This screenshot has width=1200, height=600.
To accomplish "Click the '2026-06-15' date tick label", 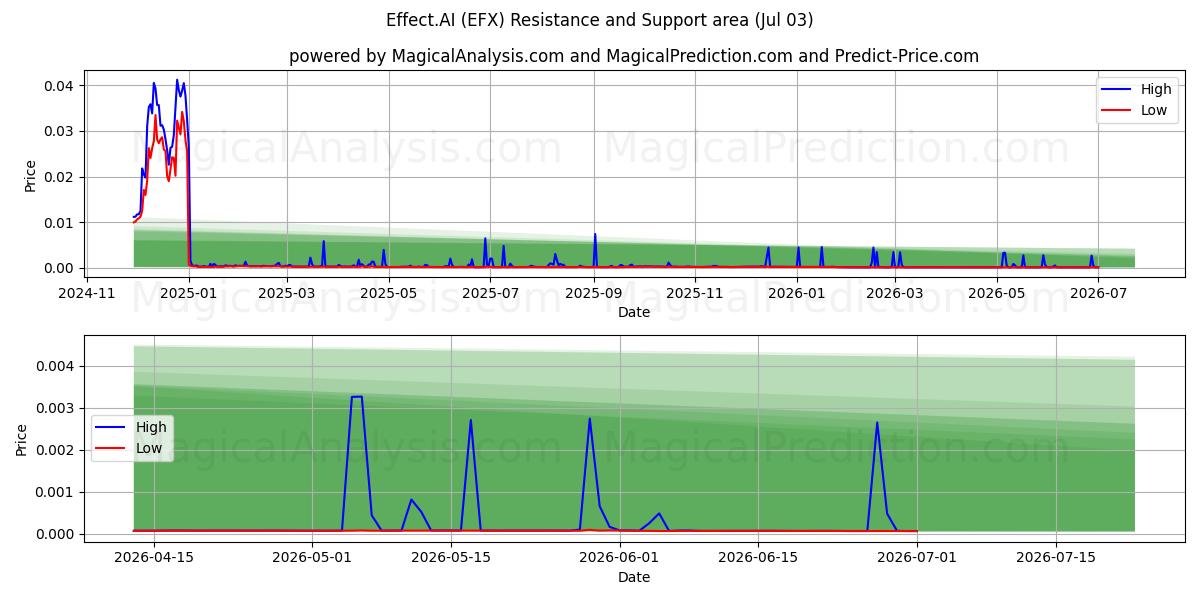I will (x=759, y=557).
